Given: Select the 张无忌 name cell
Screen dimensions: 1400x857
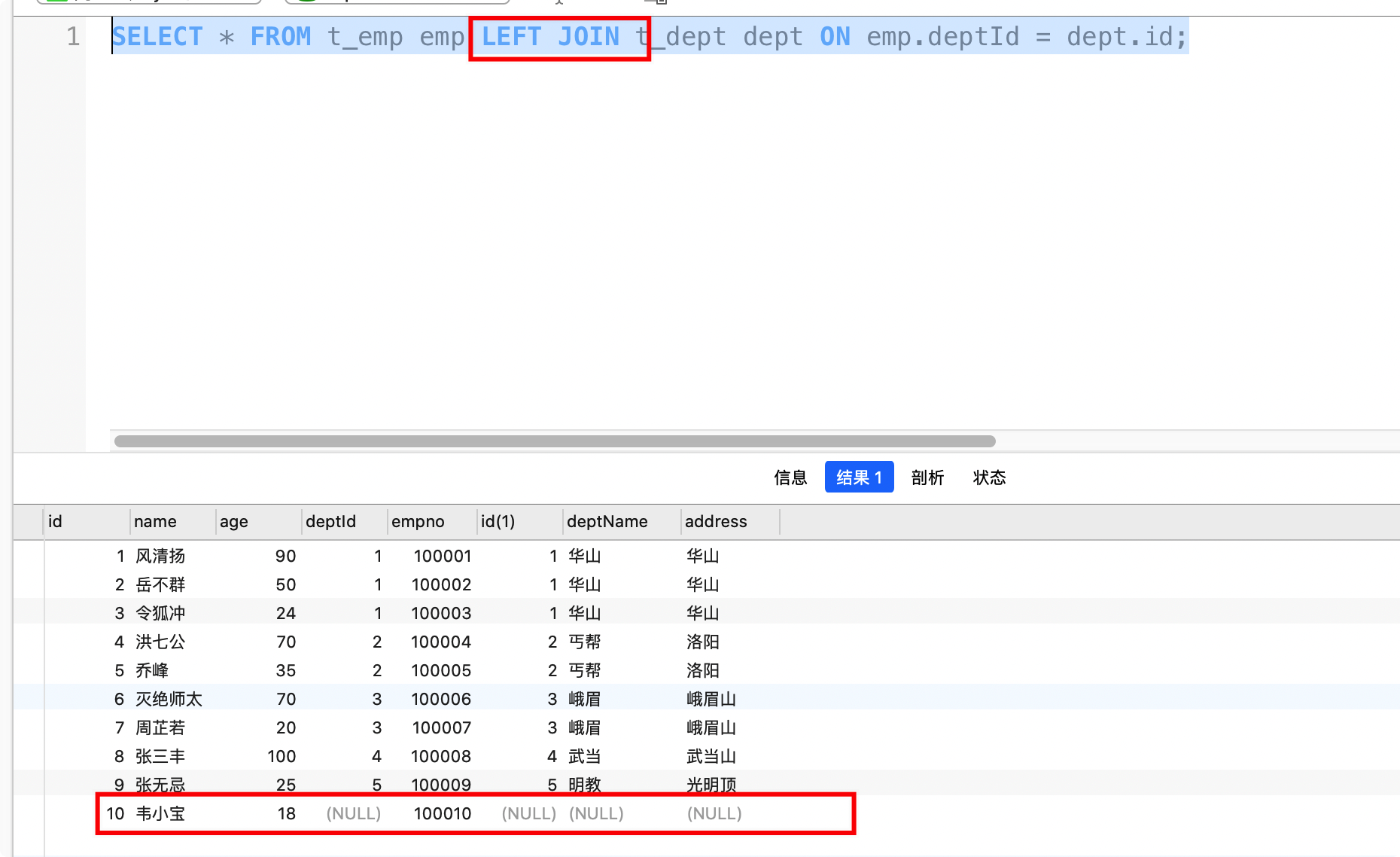Looking at the screenshot, I should pyautogui.click(x=160, y=785).
